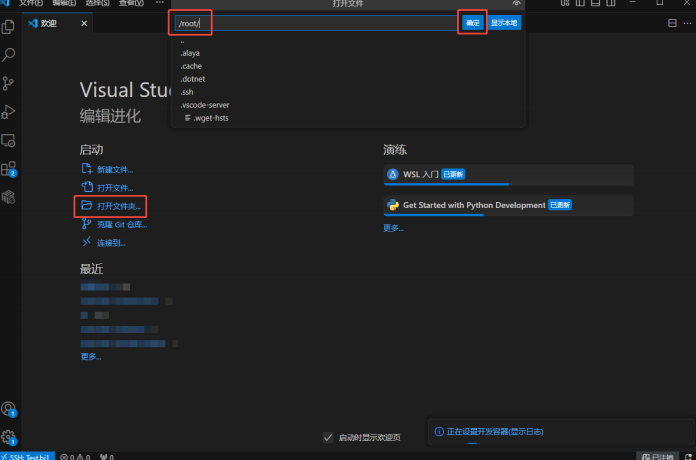This screenshot has height=460, width=696.
Task: Click 显示日志 in the notification
Action: [x=526, y=432]
